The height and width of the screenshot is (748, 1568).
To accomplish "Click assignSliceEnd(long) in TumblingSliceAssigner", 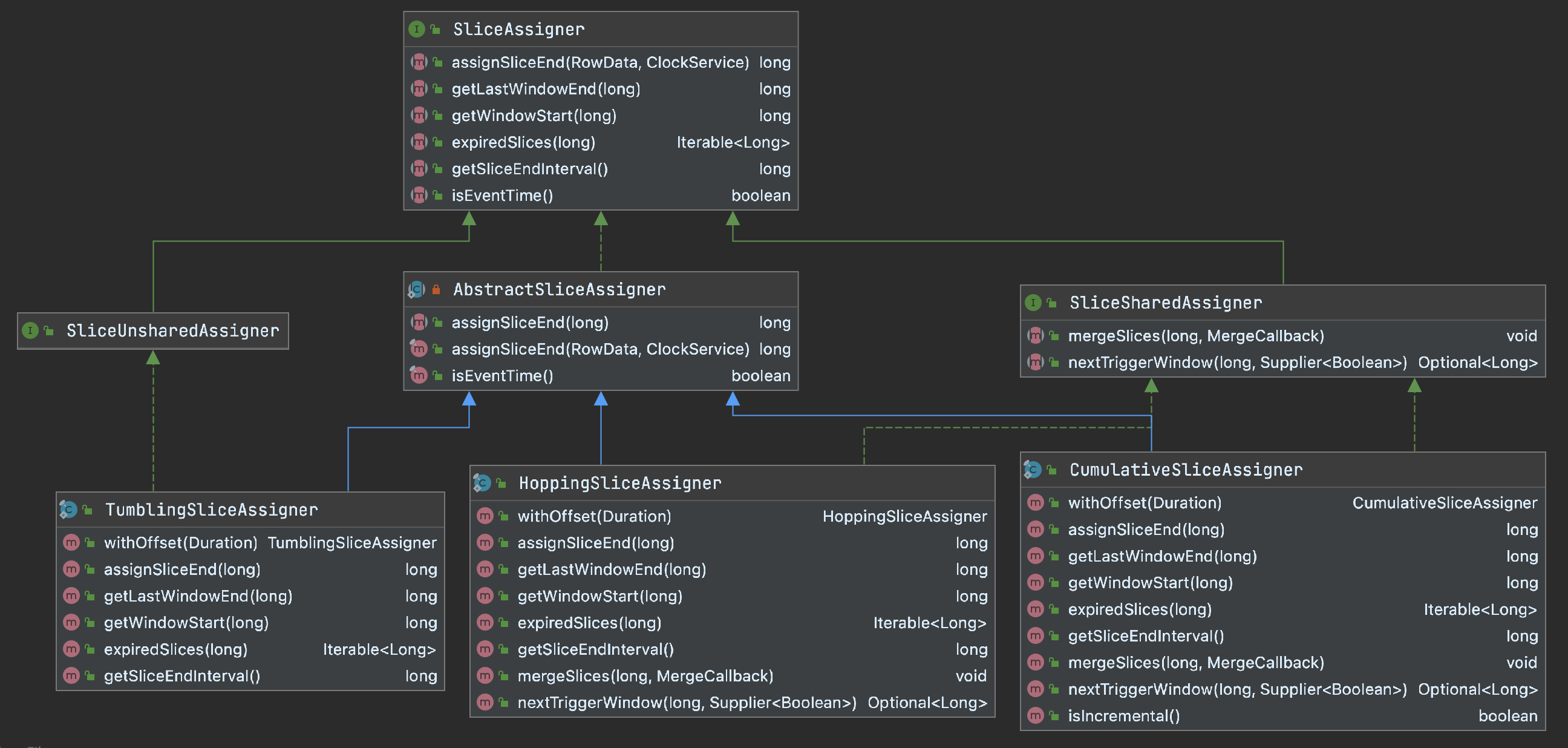I will [182, 569].
